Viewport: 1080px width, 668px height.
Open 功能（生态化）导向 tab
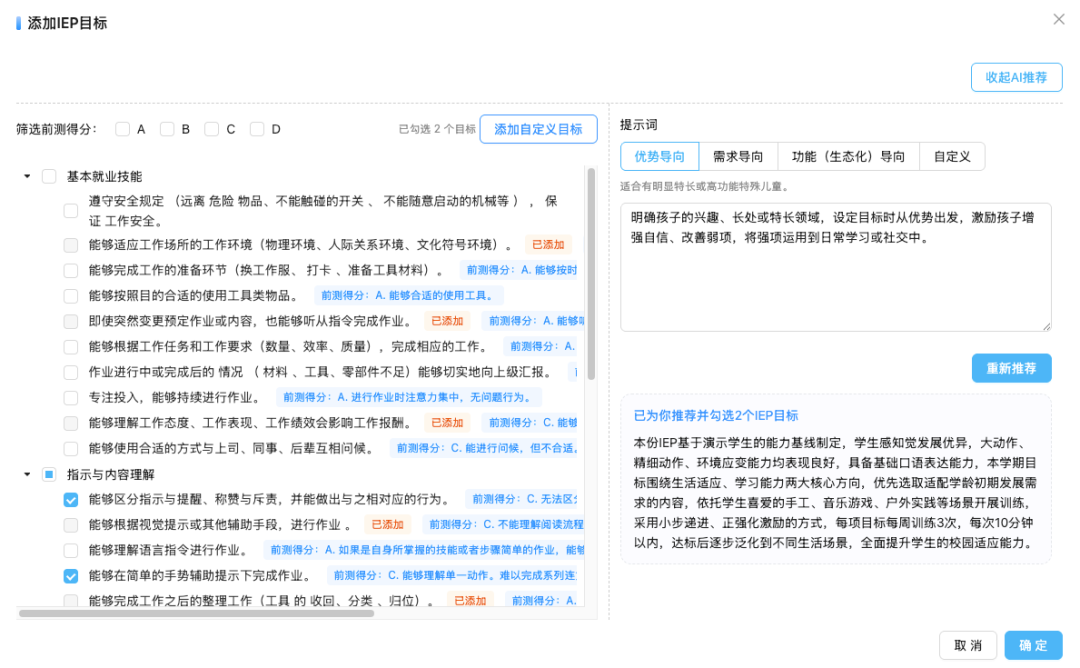tap(848, 156)
